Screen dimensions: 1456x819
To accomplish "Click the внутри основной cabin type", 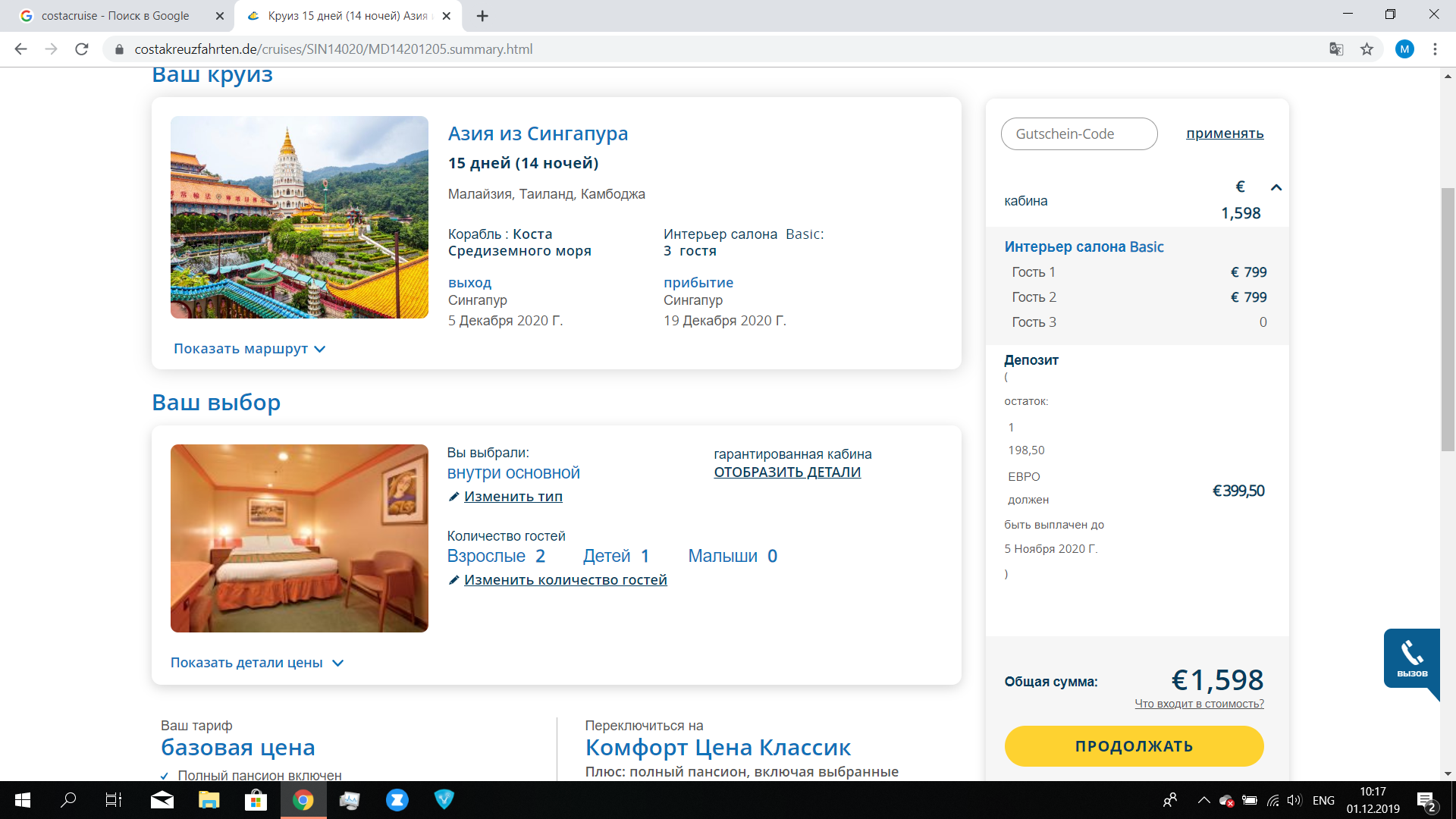I will tap(513, 473).
